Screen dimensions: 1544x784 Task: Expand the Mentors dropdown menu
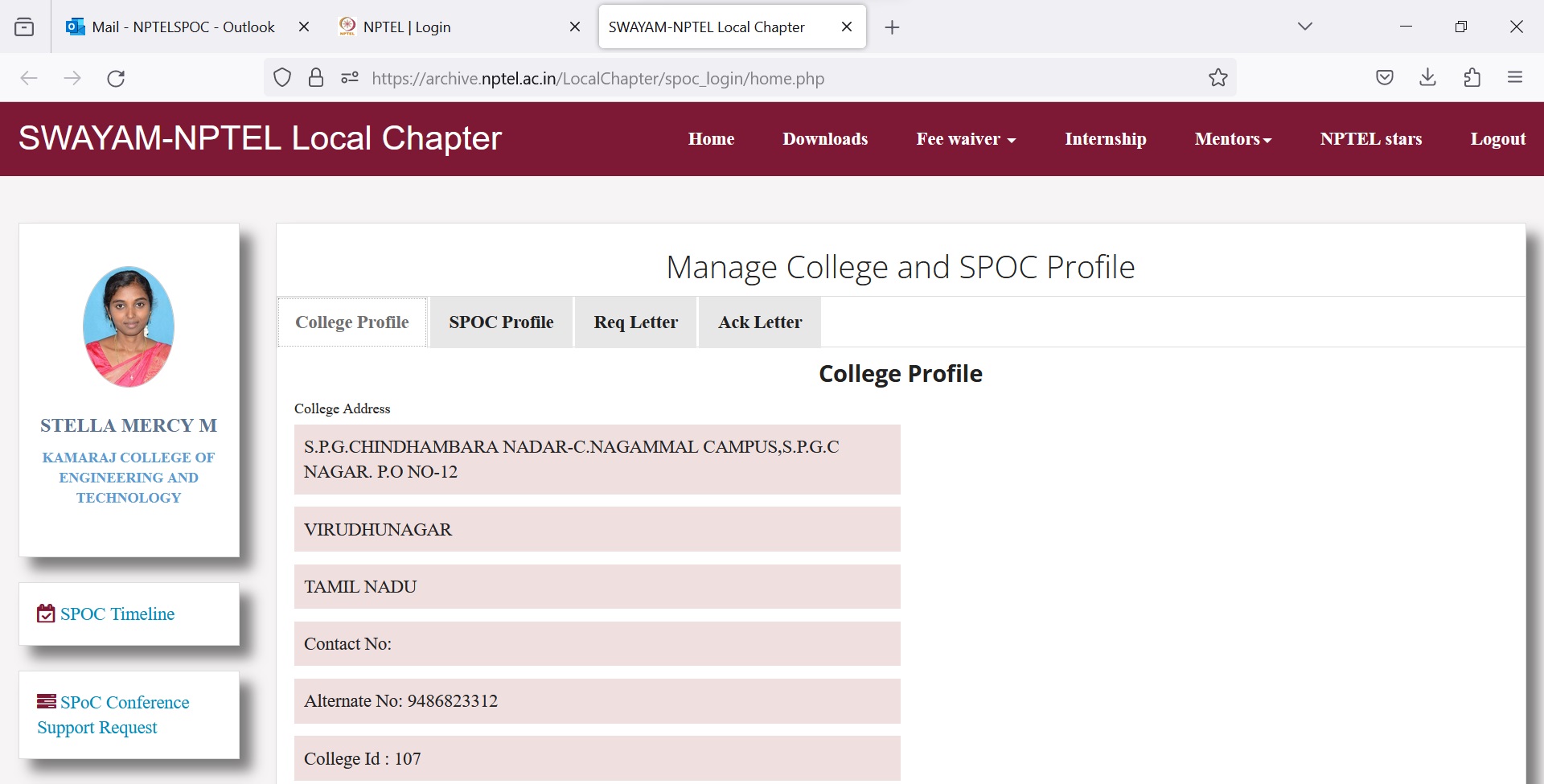pos(1233,139)
